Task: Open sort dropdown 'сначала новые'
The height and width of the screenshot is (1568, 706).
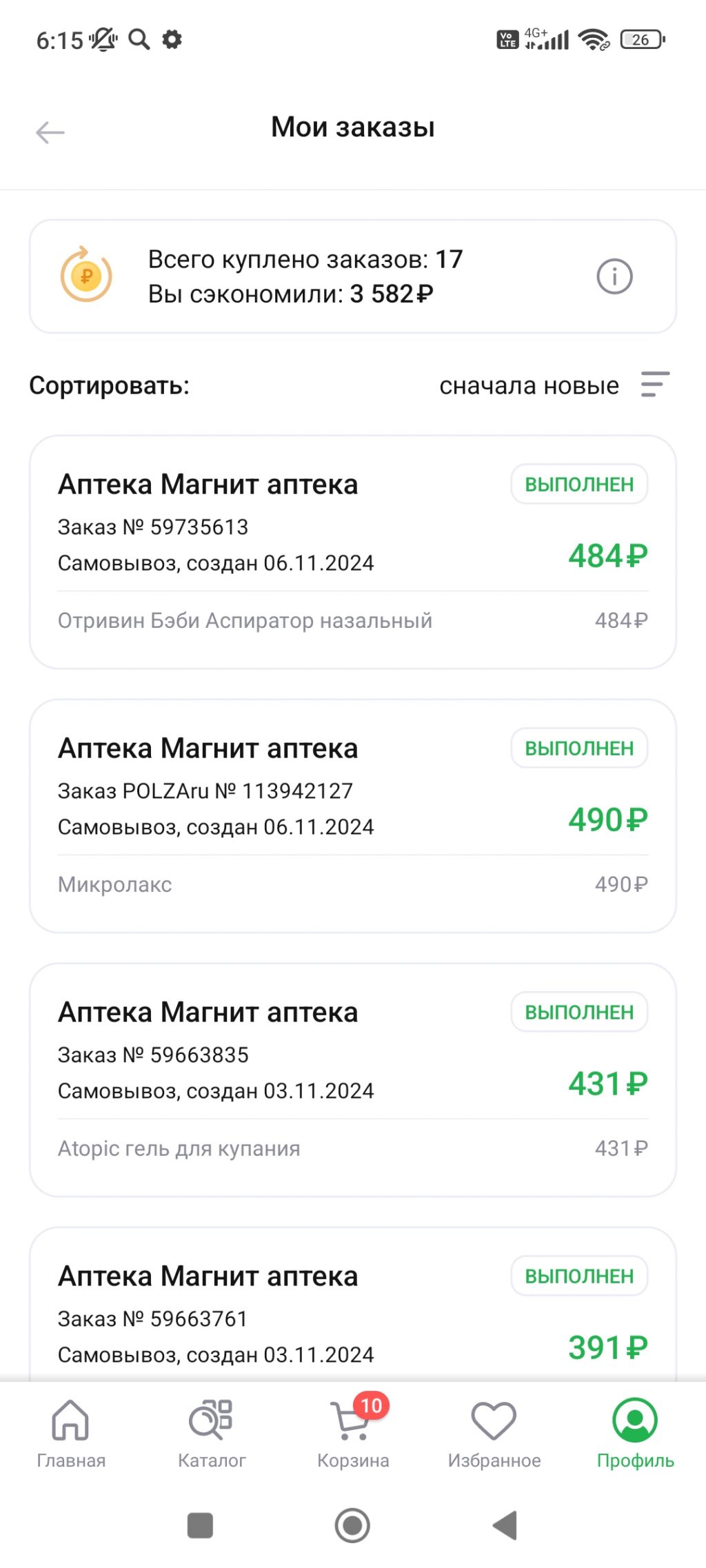Action: [x=529, y=386]
